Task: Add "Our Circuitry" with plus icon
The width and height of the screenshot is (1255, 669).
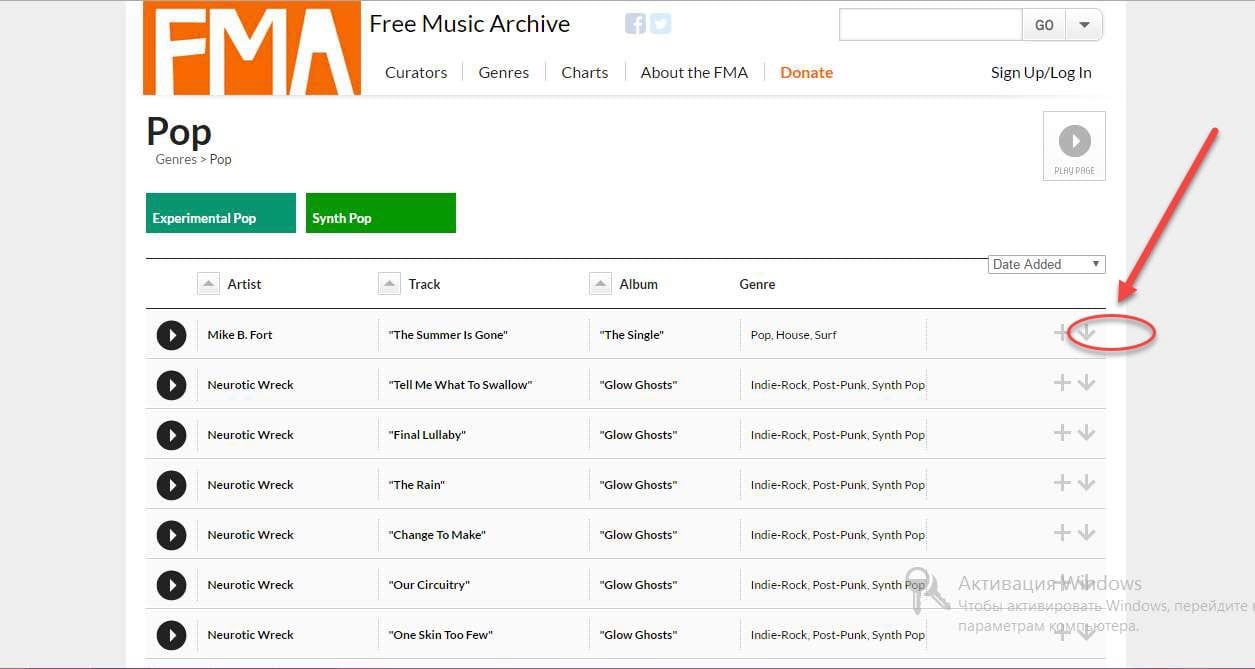Action: point(1062,583)
